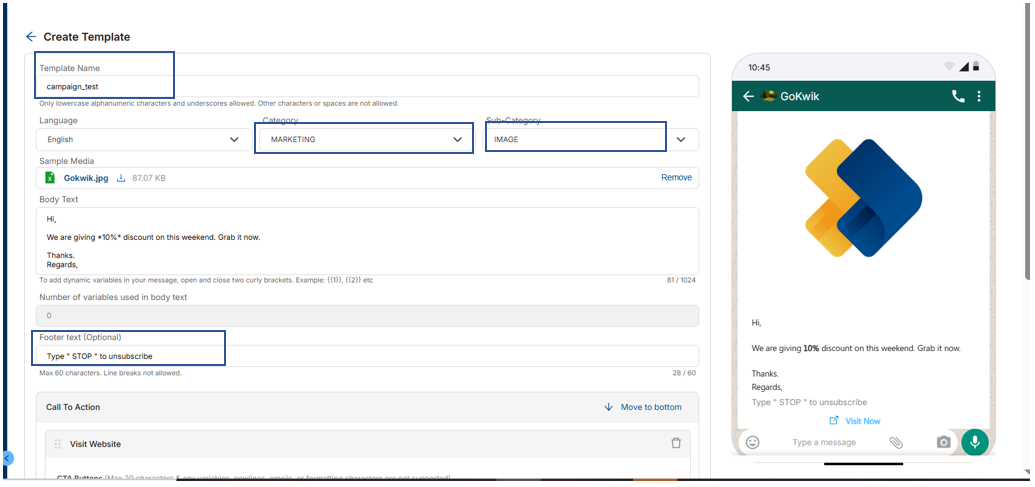Viewport: 1035px width, 487px height.
Task: Click Move to bottom in Call To Action
Action: (x=651, y=407)
